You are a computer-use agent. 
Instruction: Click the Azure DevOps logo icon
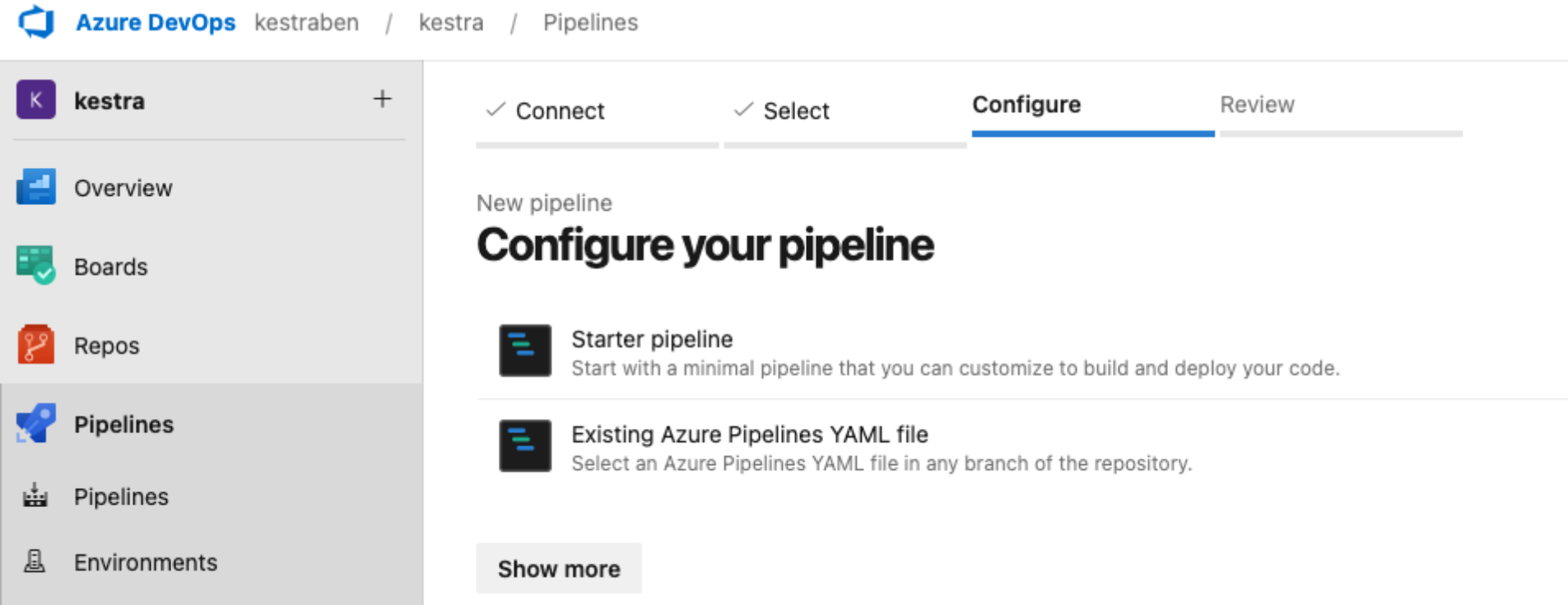[36, 22]
